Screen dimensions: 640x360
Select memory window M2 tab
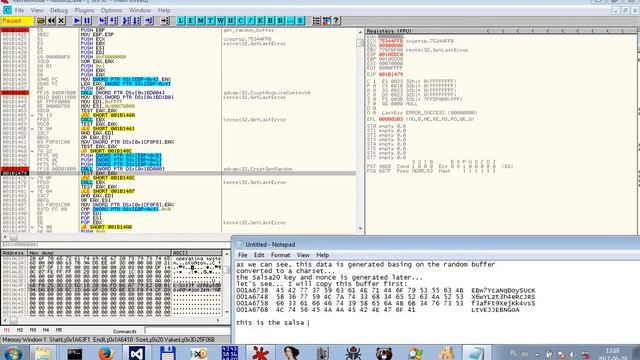coord(20,330)
